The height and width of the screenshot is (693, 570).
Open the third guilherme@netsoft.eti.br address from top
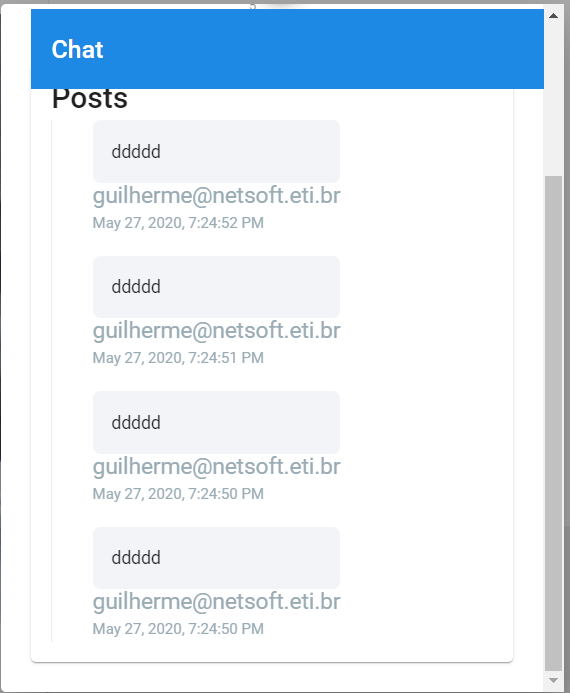pyautogui.click(x=217, y=467)
